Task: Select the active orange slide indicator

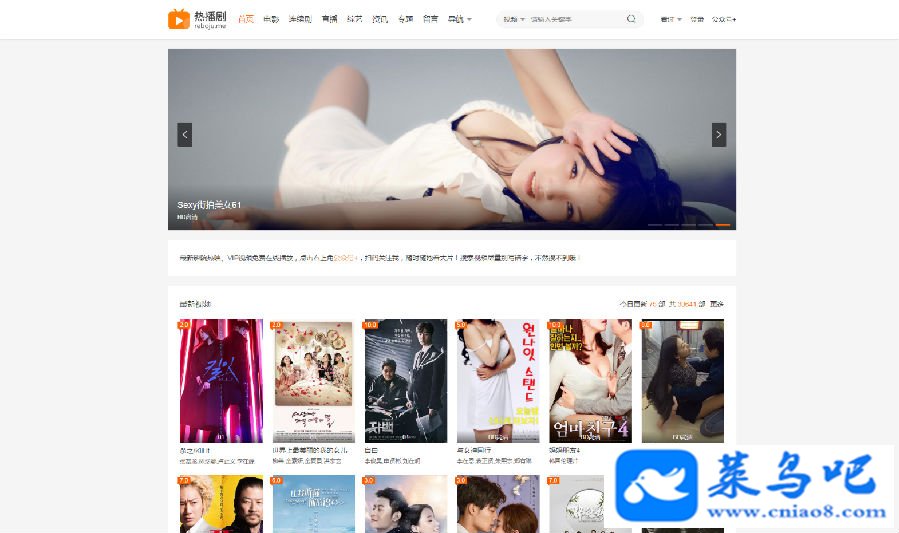Action: tap(722, 225)
